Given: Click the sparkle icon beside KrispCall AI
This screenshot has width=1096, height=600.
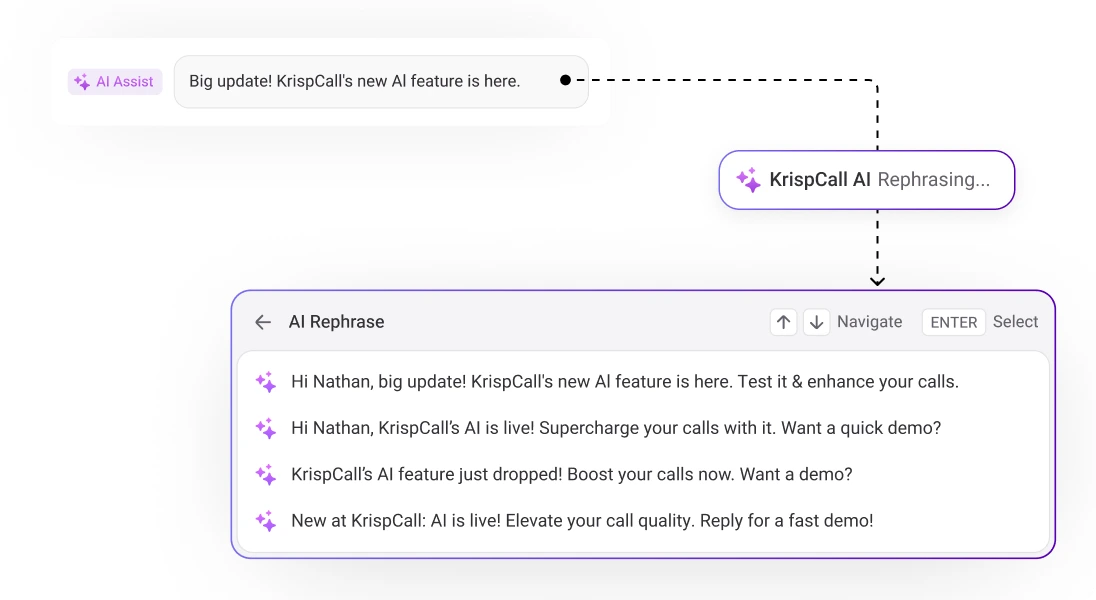Looking at the screenshot, I should pyautogui.click(x=748, y=180).
